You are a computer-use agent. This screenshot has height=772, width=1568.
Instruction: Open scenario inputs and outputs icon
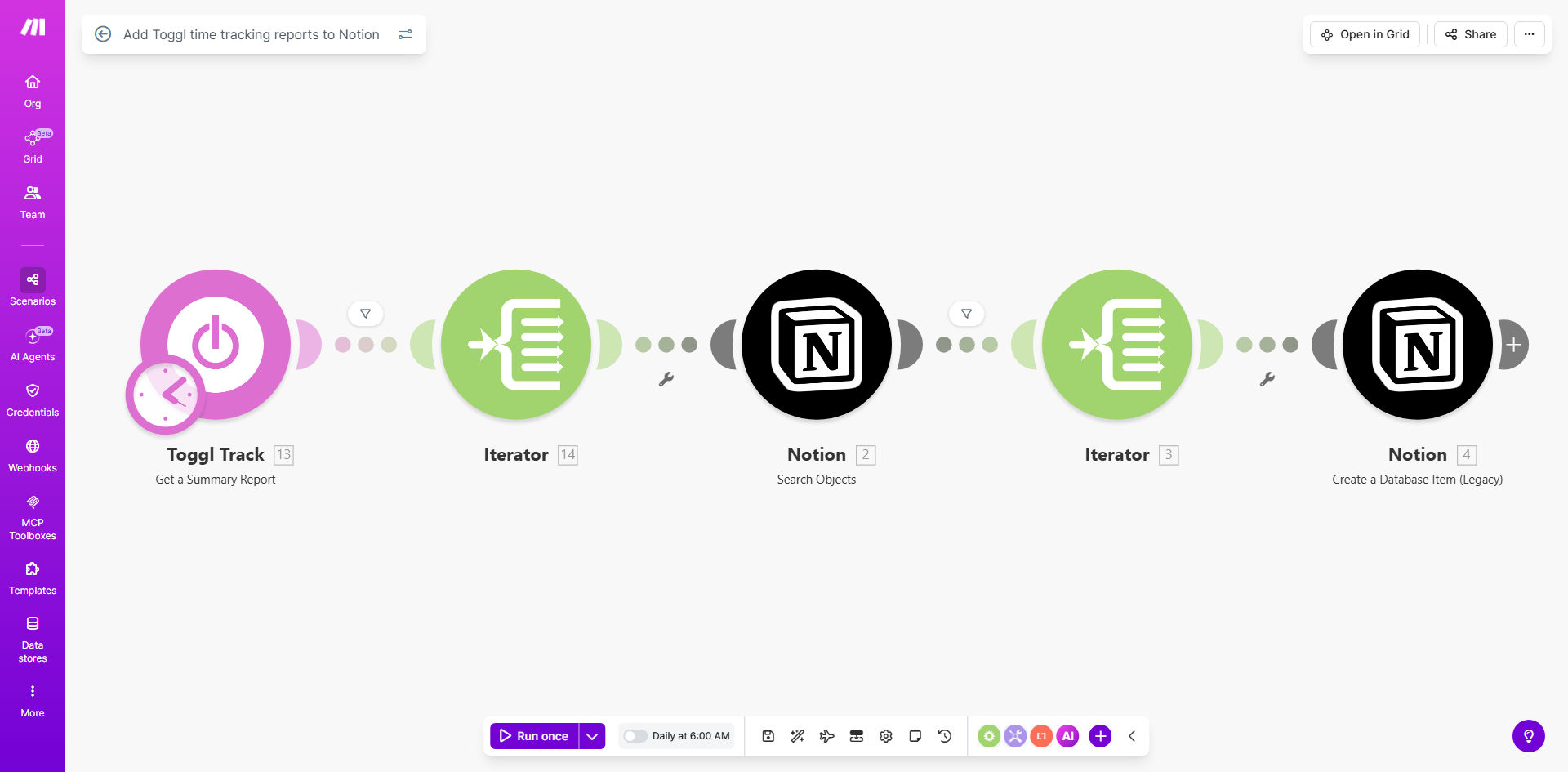coord(857,736)
